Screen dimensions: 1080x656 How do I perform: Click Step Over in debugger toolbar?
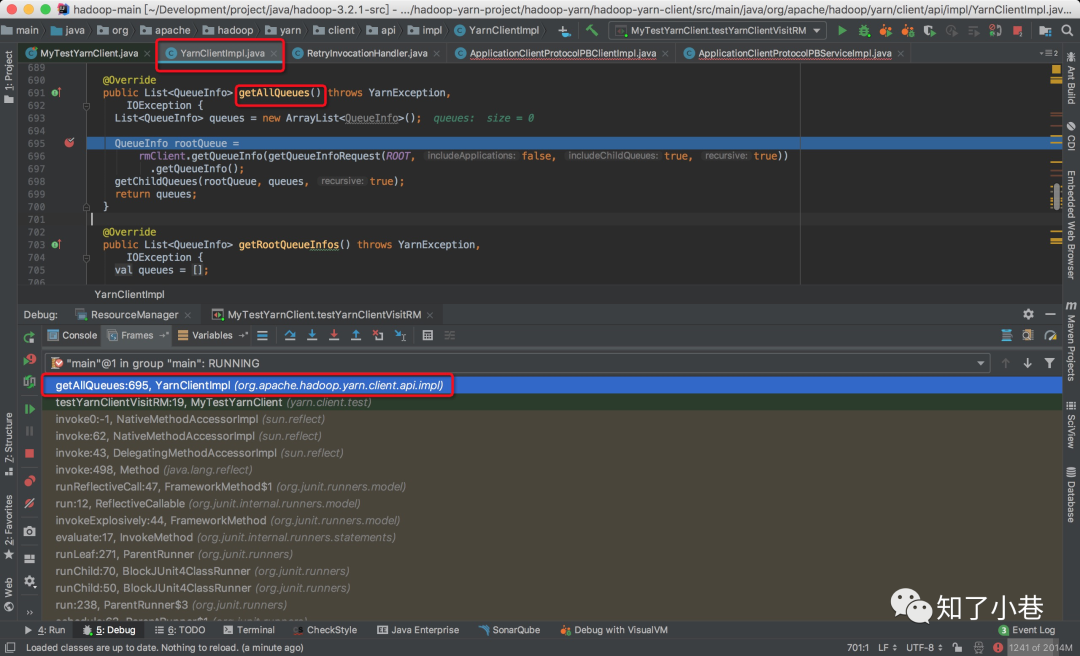click(x=290, y=336)
